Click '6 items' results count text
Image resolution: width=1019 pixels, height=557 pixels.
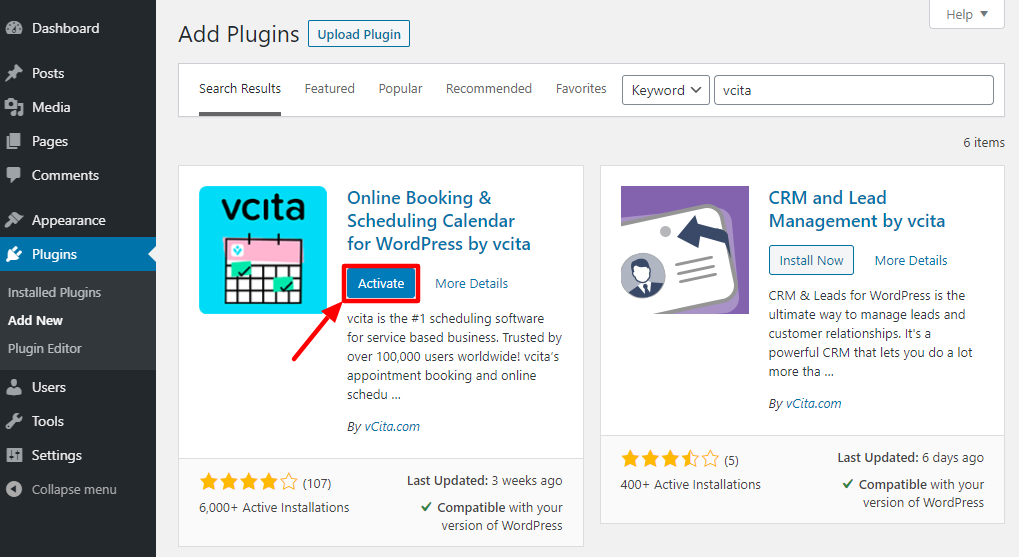point(984,142)
